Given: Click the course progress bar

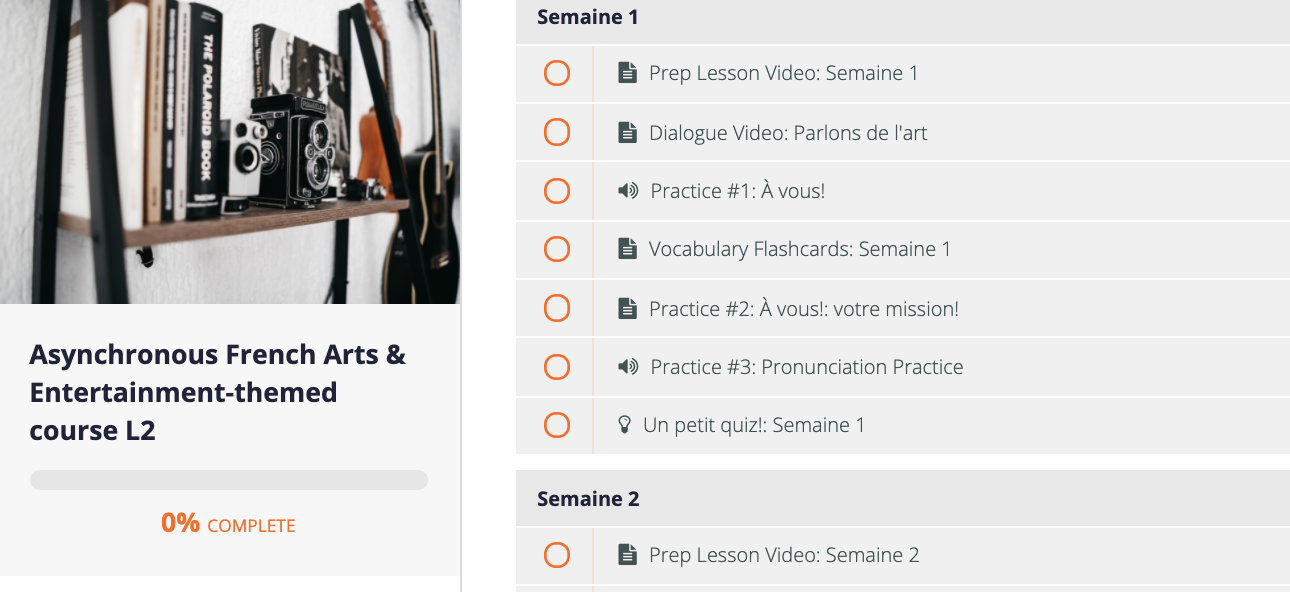Looking at the screenshot, I should click(229, 480).
